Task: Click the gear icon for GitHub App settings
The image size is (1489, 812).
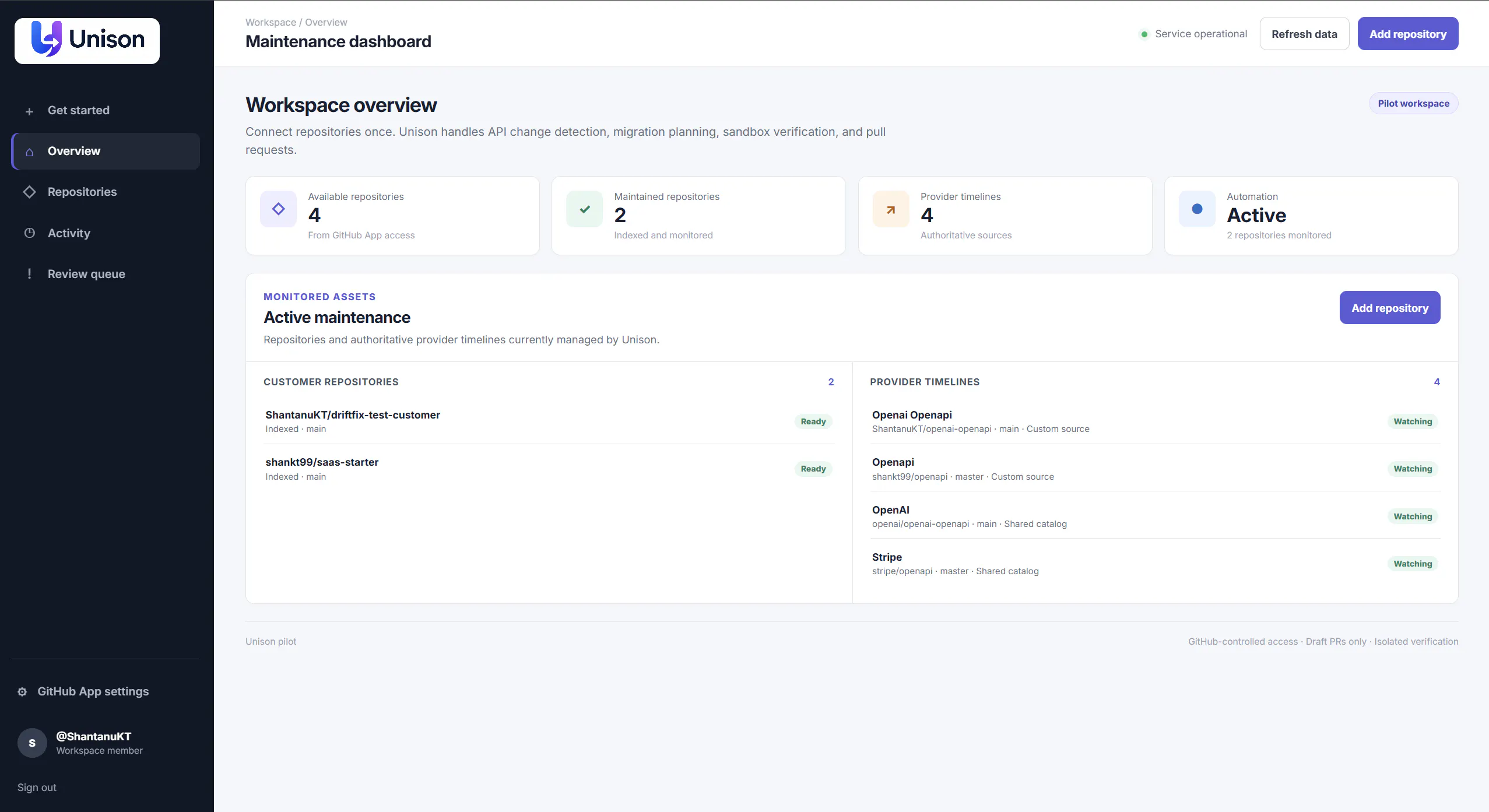Action: [x=22, y=692]
